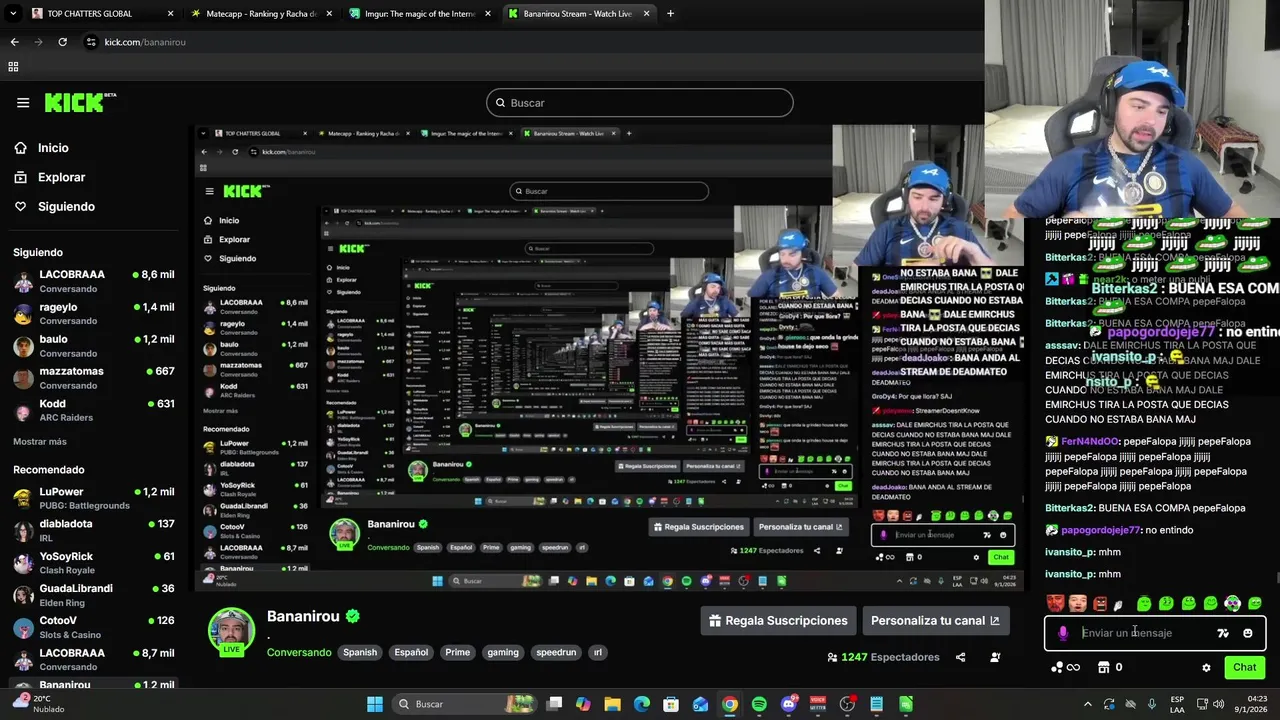Click the green Chat send button
Image resolution: width=1280 pixels, height=720 pixels.
click(x=1245, y=667)
